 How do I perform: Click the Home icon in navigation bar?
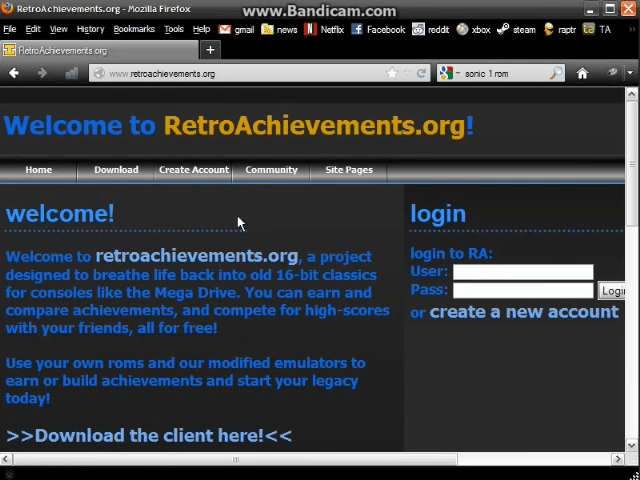click(x=582, y=73)
